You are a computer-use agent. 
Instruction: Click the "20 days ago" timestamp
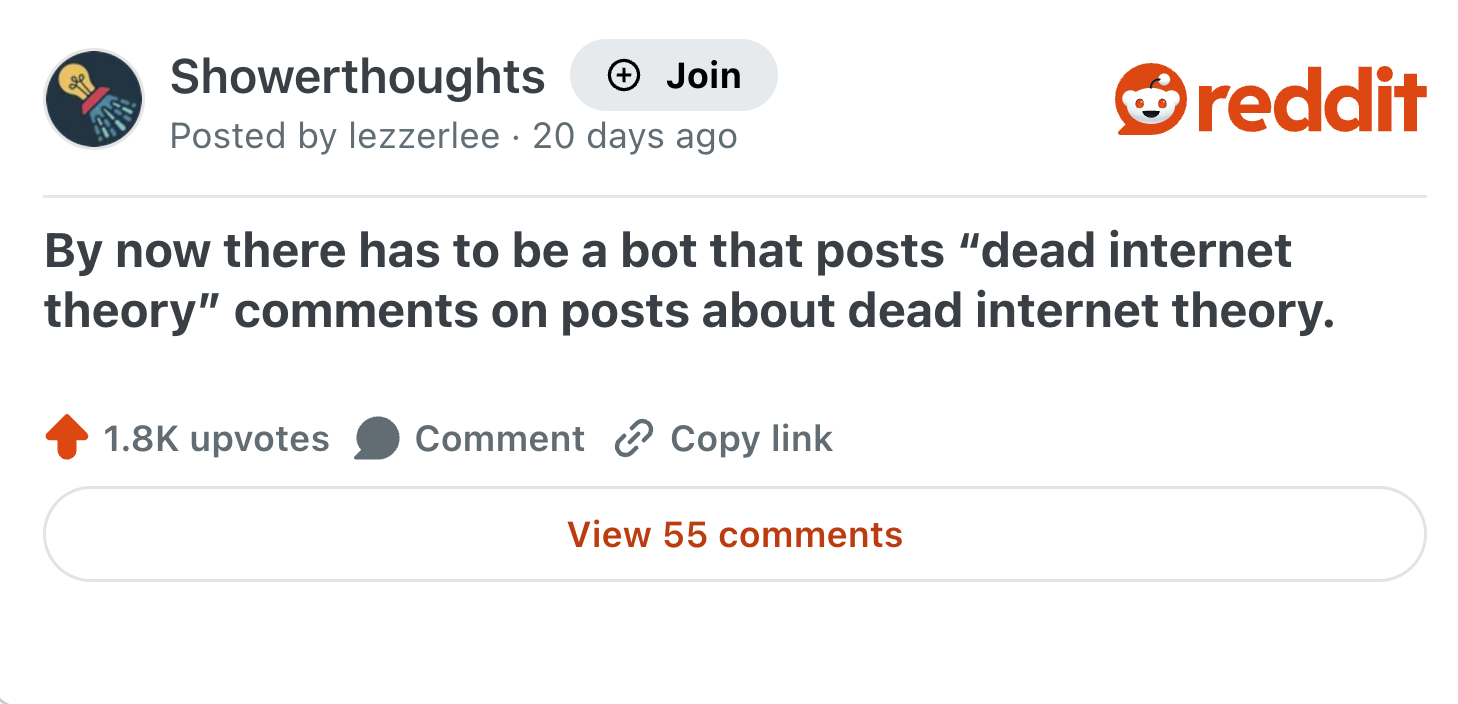(x=635, y=135)
